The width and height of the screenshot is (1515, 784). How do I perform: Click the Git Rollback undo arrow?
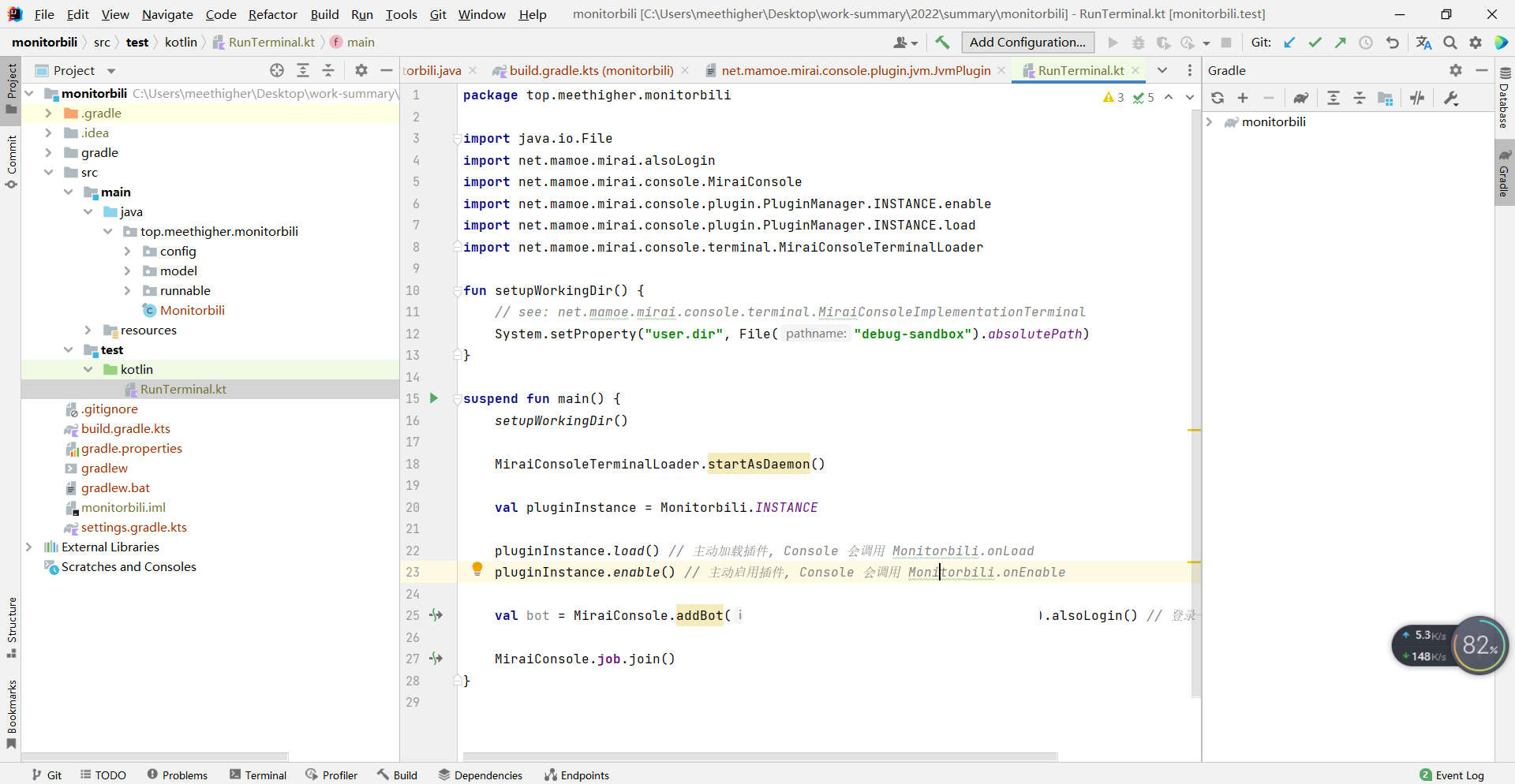(x=1393, y=43)
